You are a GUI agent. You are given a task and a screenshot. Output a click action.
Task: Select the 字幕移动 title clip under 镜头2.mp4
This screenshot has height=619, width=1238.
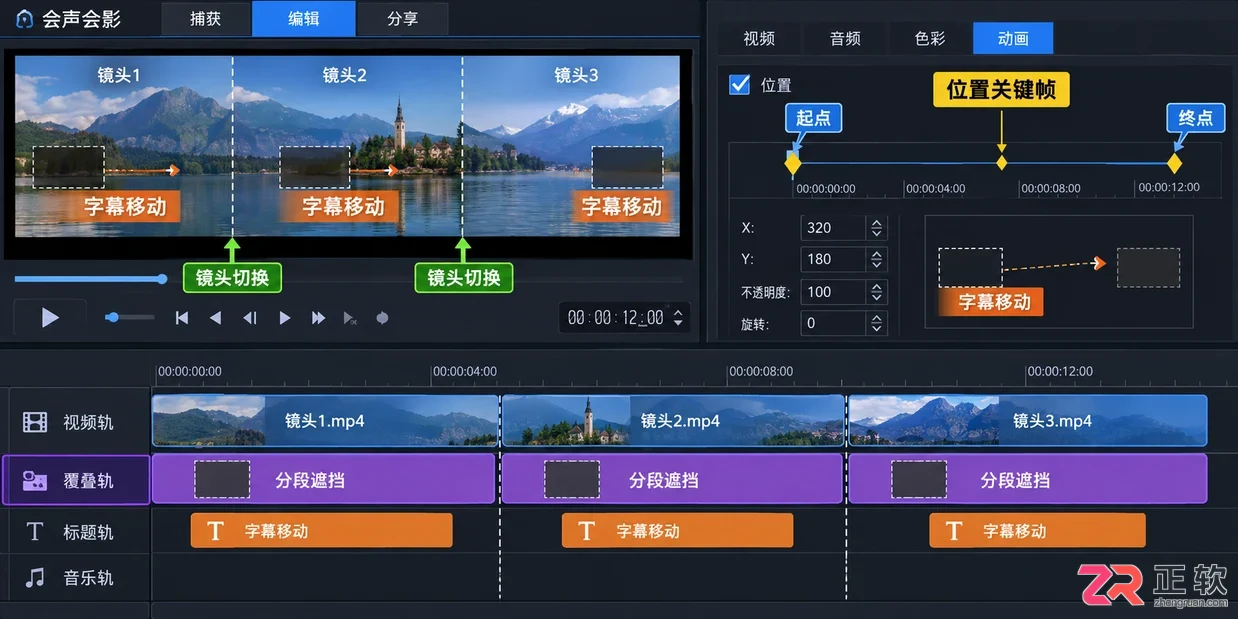(x=677, y=531)
